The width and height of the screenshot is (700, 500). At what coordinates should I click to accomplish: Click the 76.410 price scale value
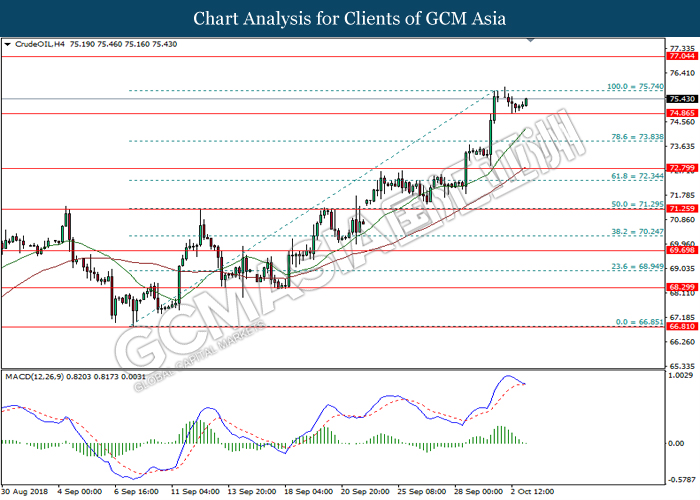683,73
